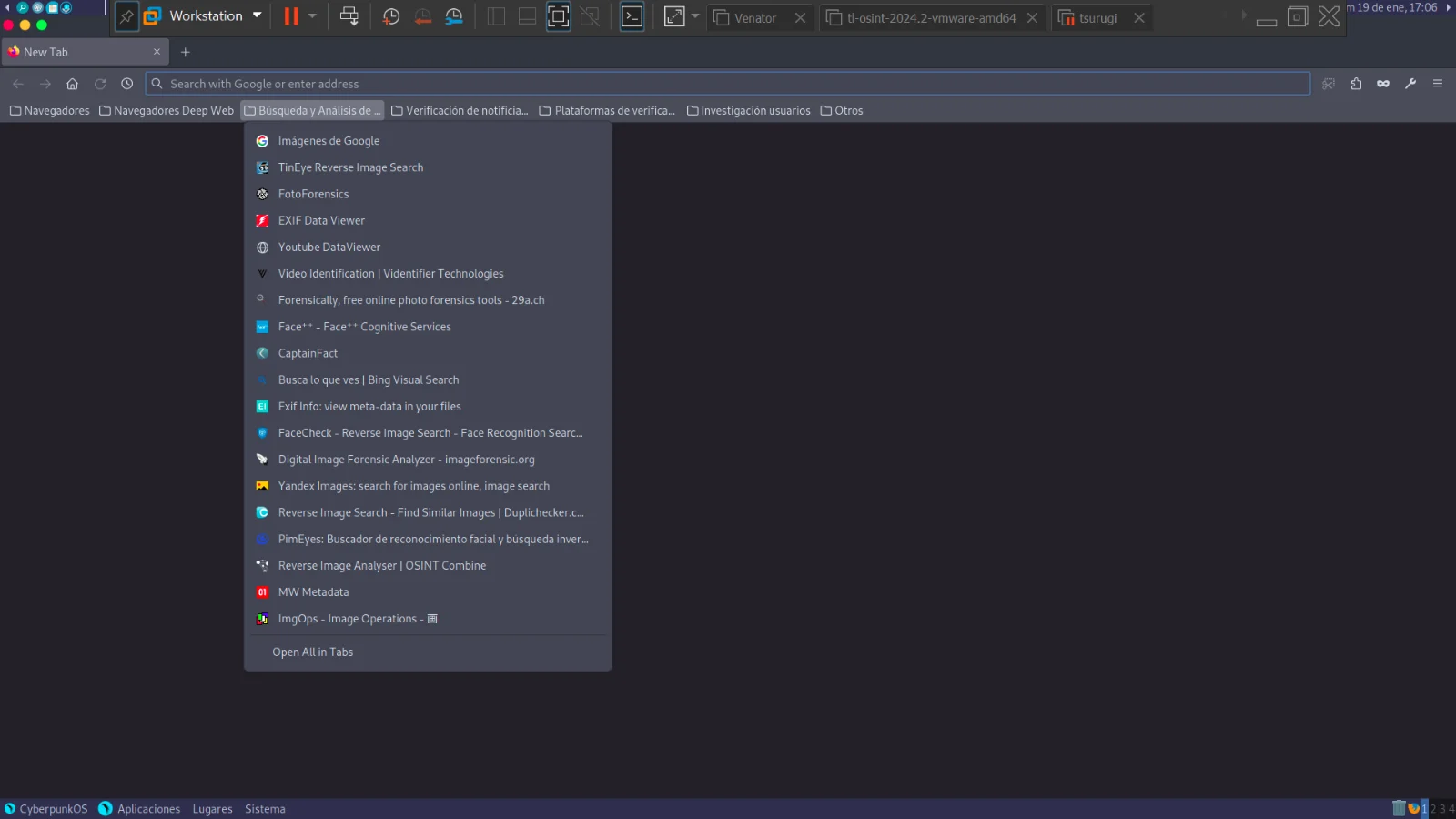The height and width of the screenshot is (819, 1456).
Task: Open PimEyes facial recognition bookmark
Action: 428,540
